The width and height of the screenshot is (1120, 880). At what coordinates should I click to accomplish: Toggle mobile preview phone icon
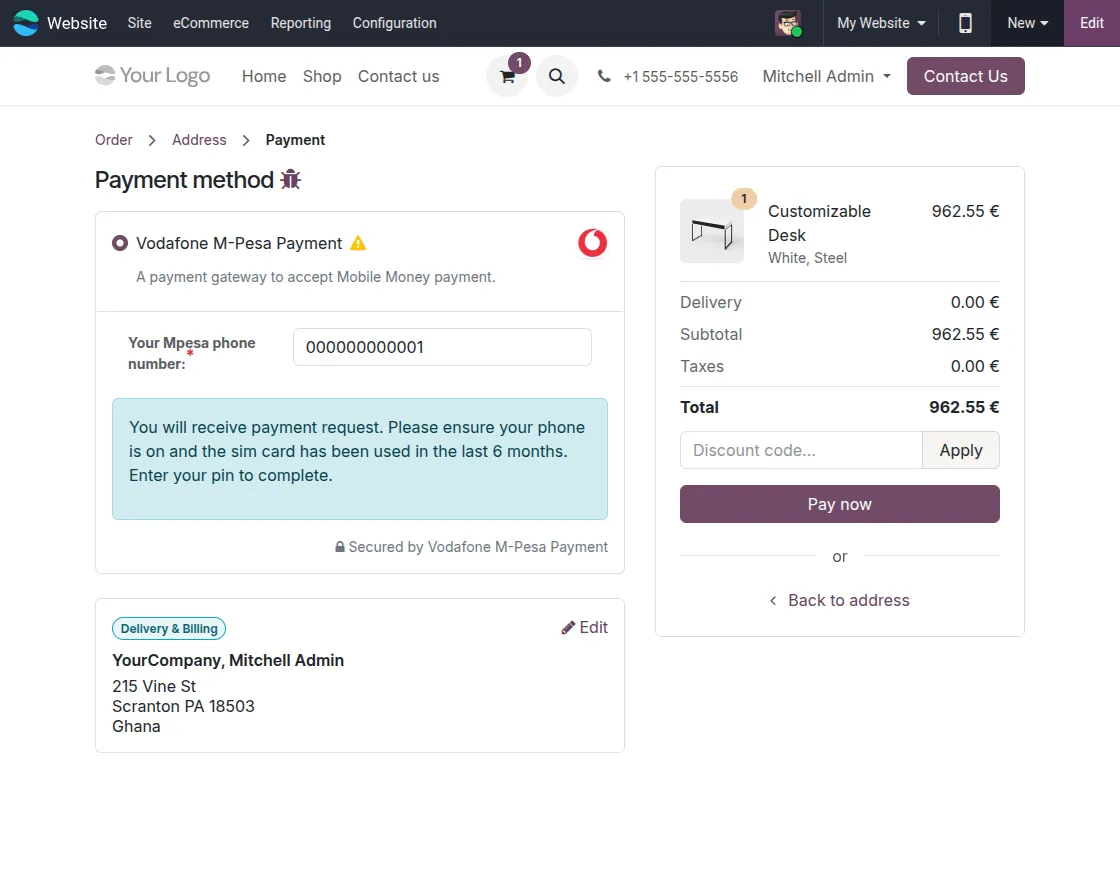965,23
